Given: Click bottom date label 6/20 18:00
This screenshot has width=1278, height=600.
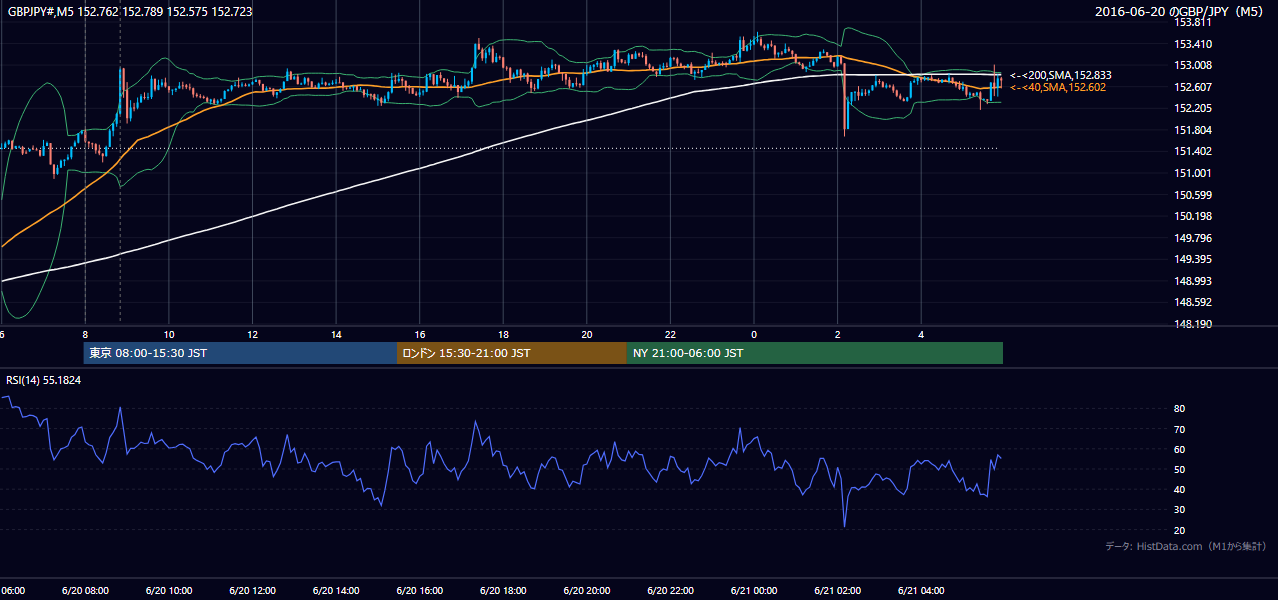Looking at the screenshot, I should tap(503, 591).
